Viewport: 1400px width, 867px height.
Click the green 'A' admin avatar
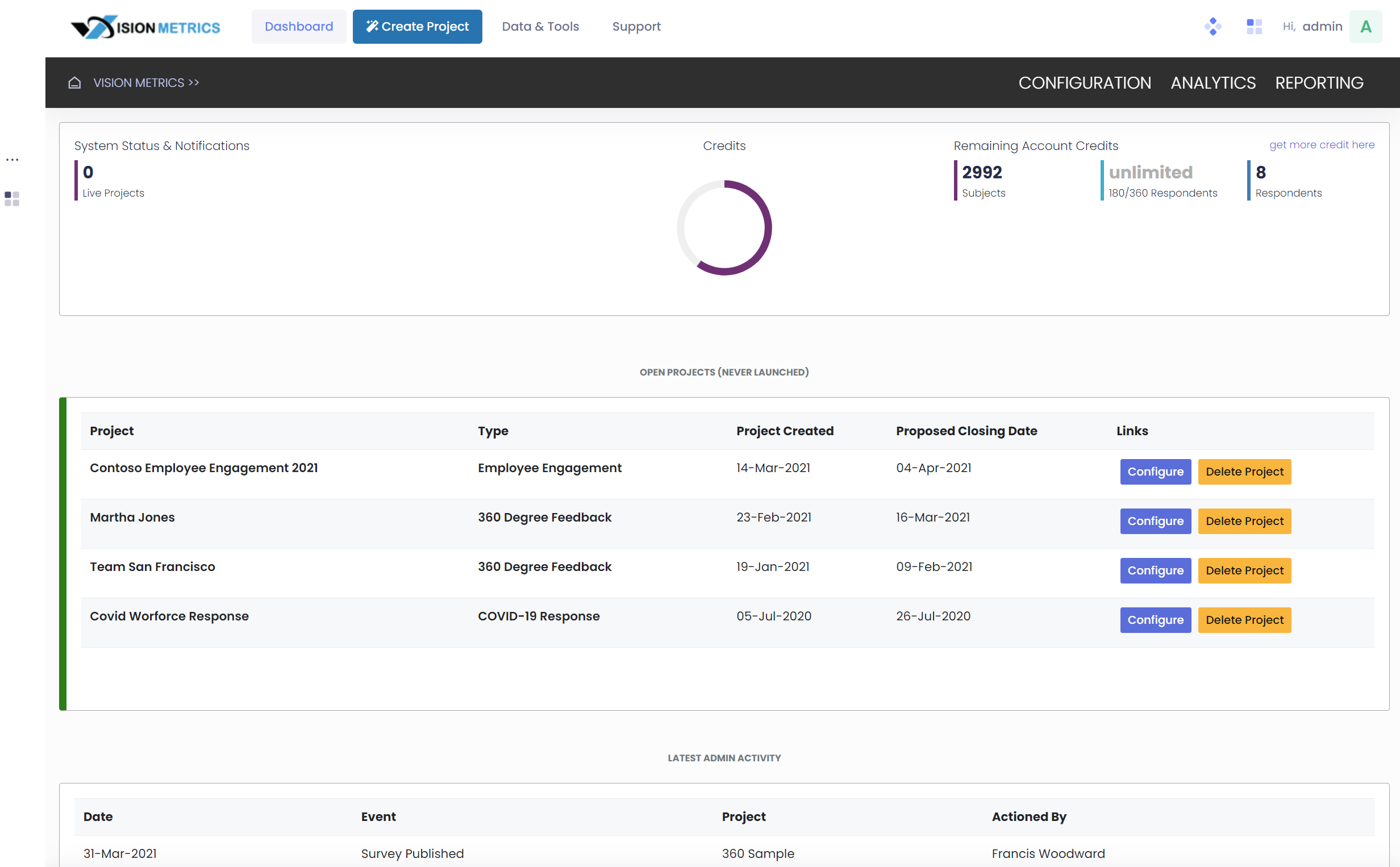click(x=1365, y=26)
